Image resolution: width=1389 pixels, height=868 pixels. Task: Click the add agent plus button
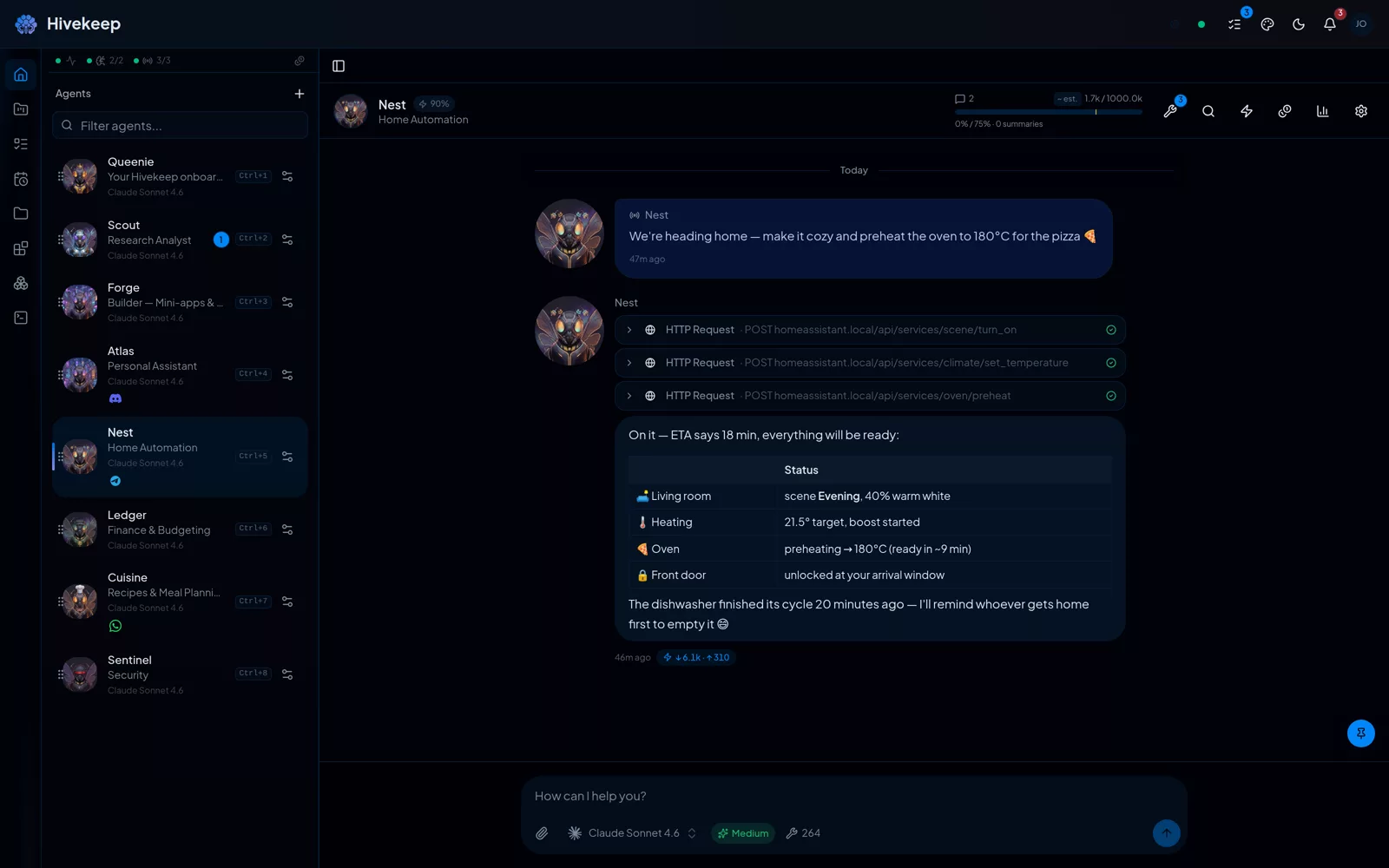pos(300,94)
